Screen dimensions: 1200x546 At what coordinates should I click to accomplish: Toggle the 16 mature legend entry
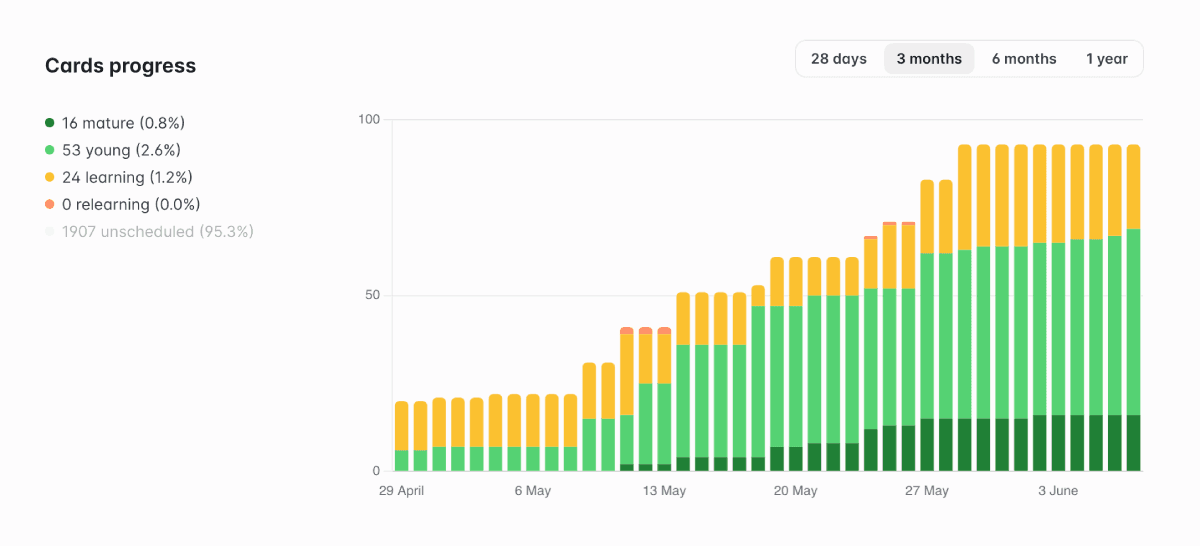tap(115, 123)
